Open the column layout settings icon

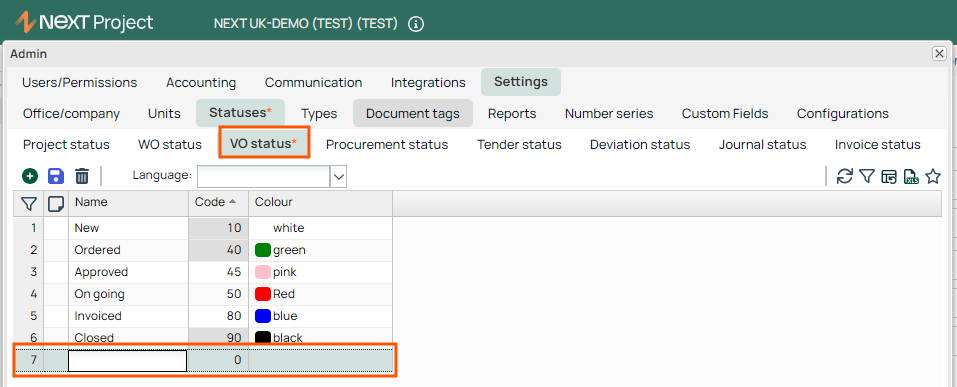pyautogui.click(x=889, y=177)
